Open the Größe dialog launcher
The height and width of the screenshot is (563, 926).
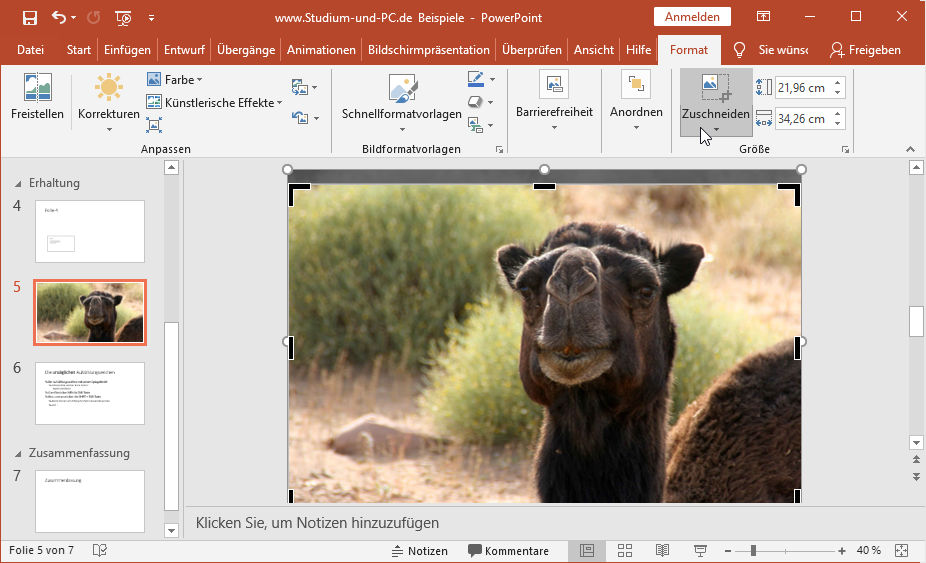(845, 150)
